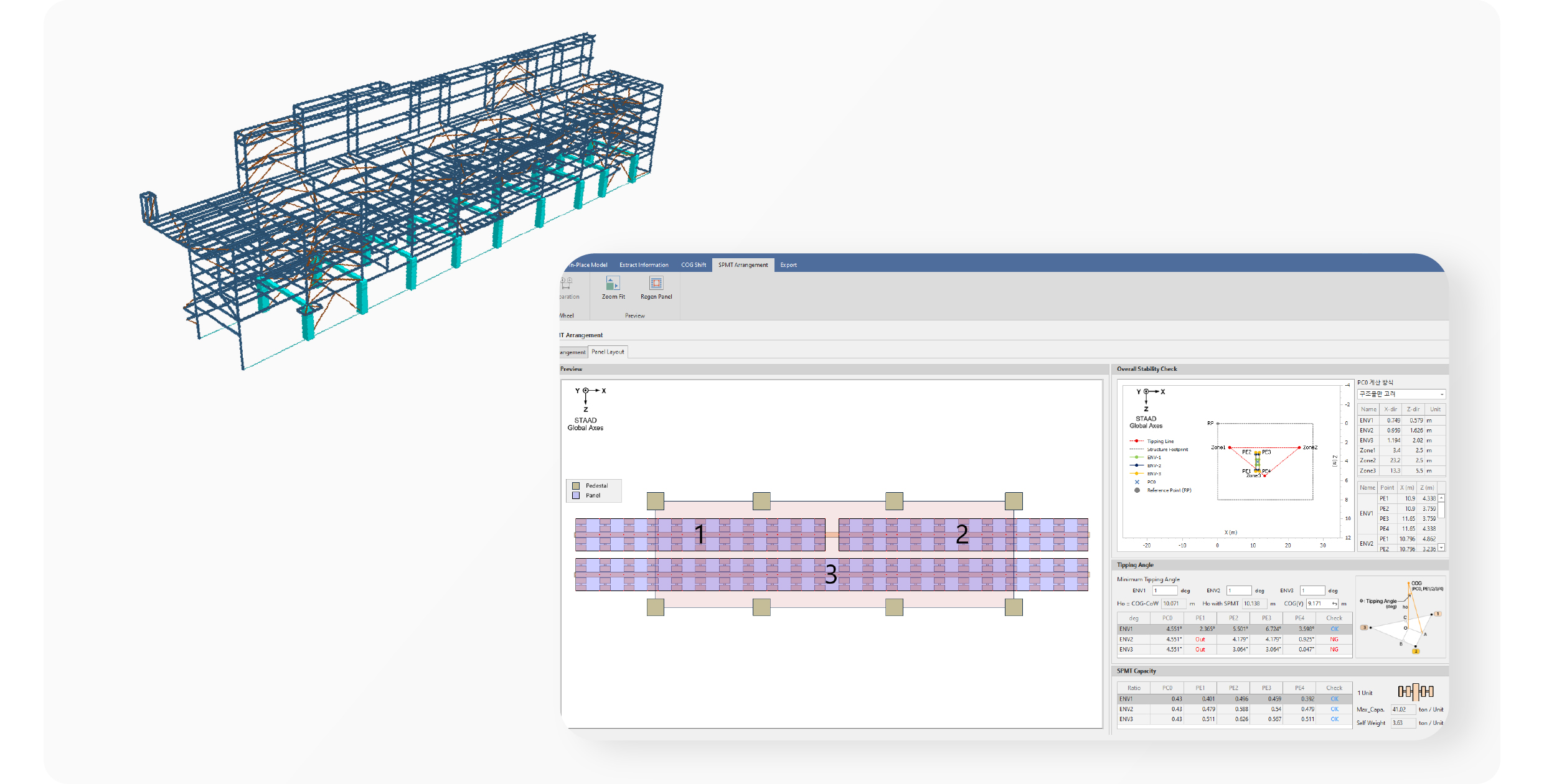Click the Zoom Fit ribbon icon
The height and width of the screenshot is (784, 1544).
[613, 284]
